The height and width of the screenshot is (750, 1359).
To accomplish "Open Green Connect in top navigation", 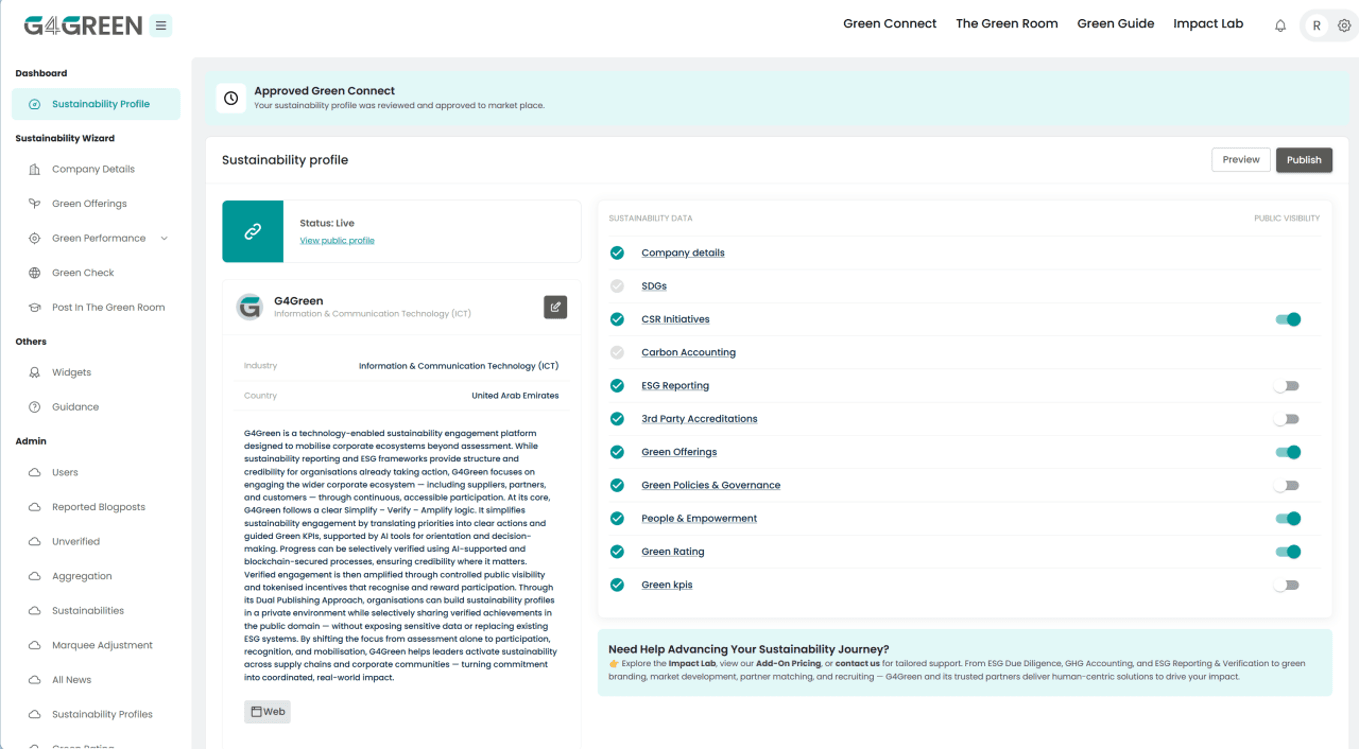I will 890,24.
